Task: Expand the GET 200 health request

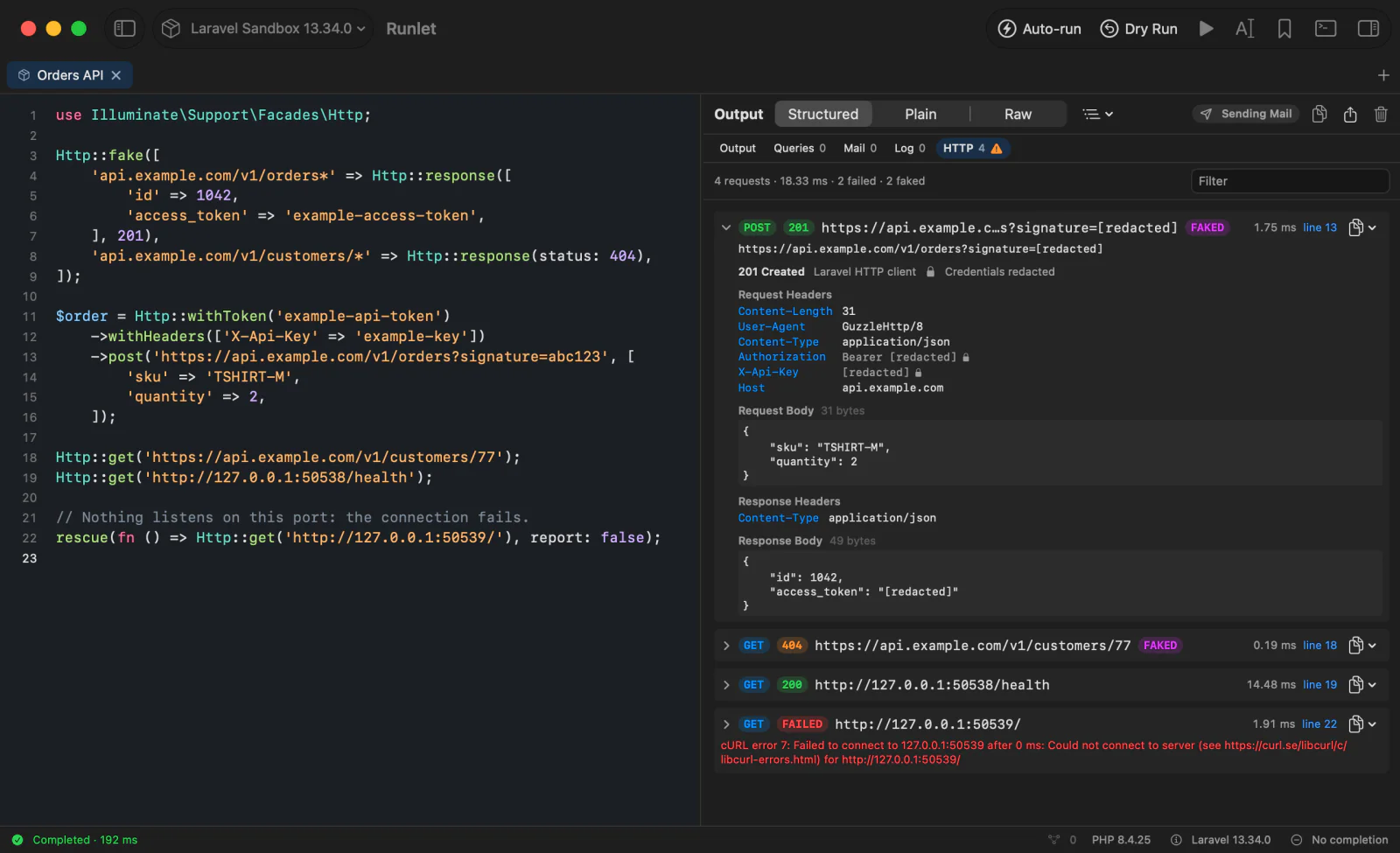Action: 726,685
